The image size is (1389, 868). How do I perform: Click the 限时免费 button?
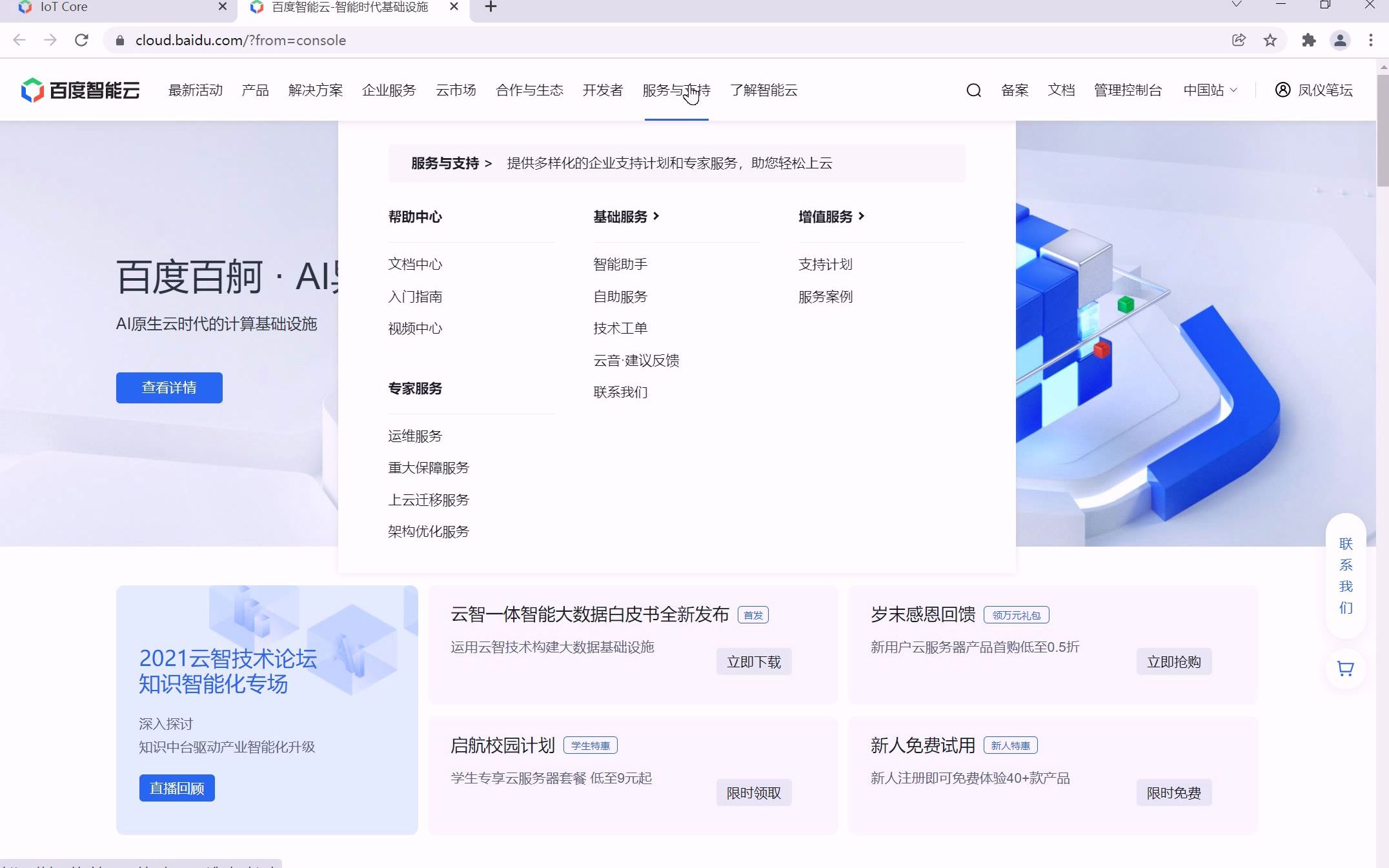[1174, 792]
